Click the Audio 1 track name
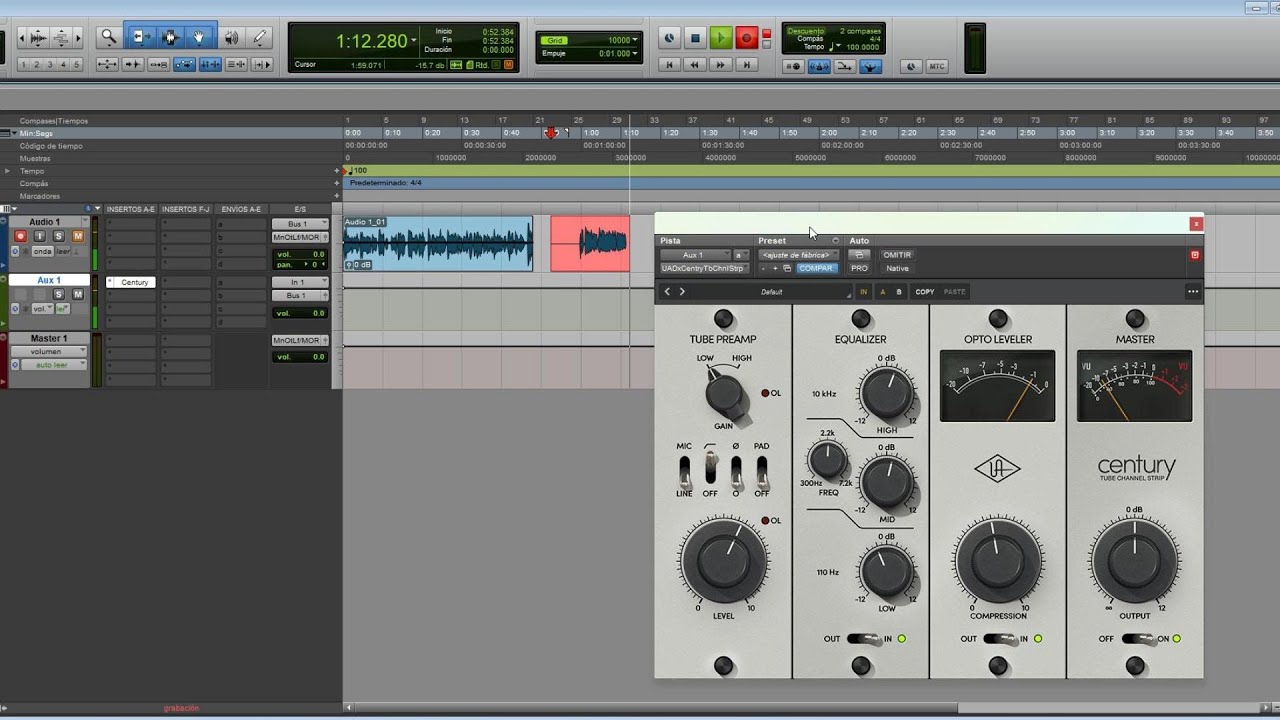Screen dimensions: 1280x720 pos(44,222)
